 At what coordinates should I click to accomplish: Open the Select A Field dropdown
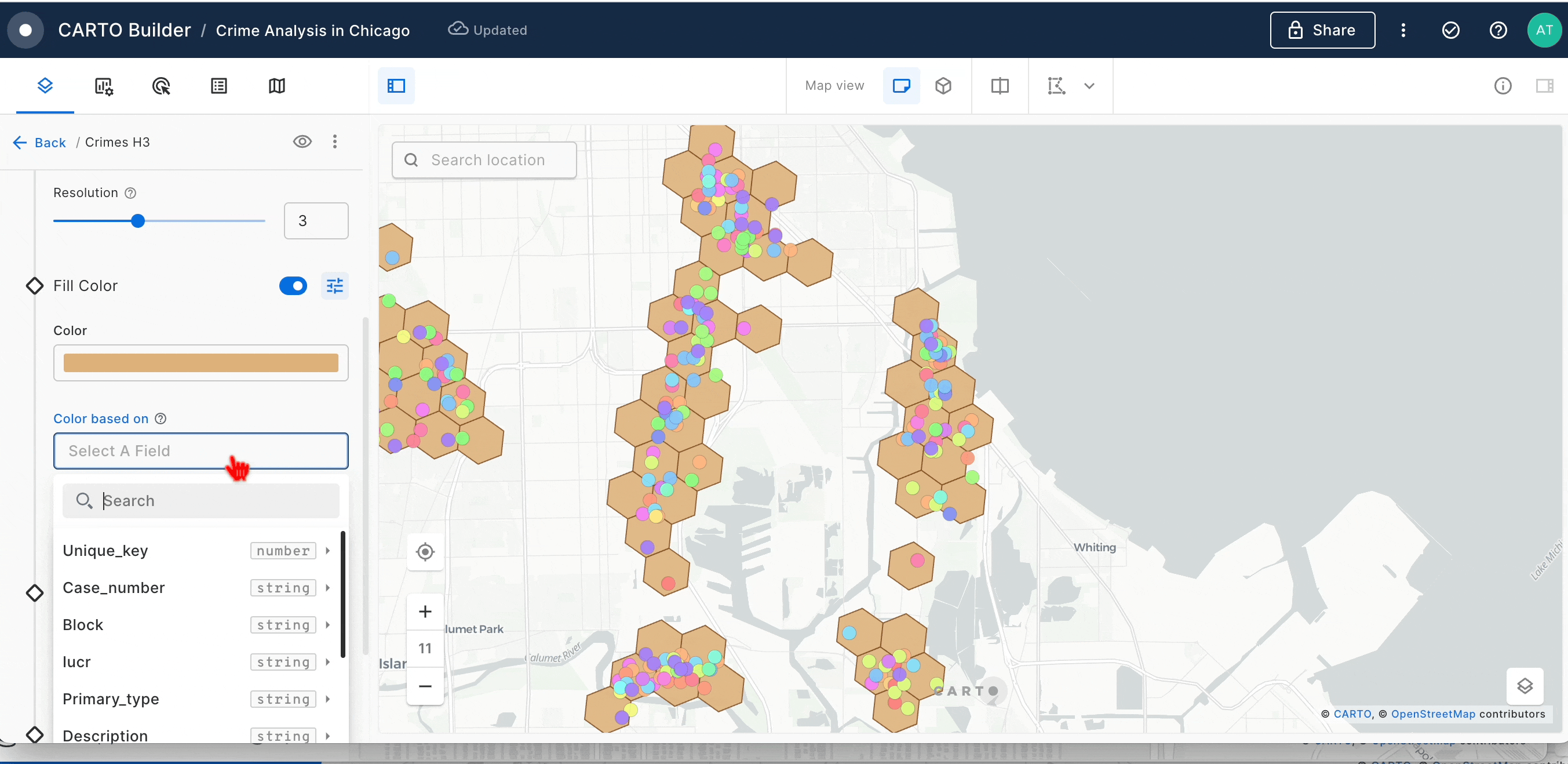[201, 451]
